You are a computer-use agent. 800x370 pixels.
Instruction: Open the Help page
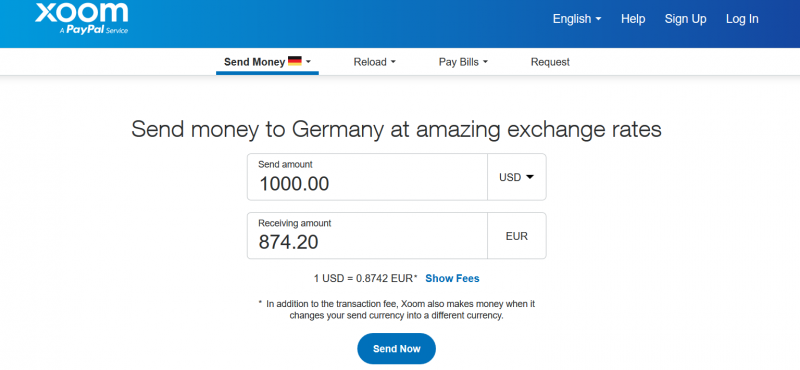633,19
